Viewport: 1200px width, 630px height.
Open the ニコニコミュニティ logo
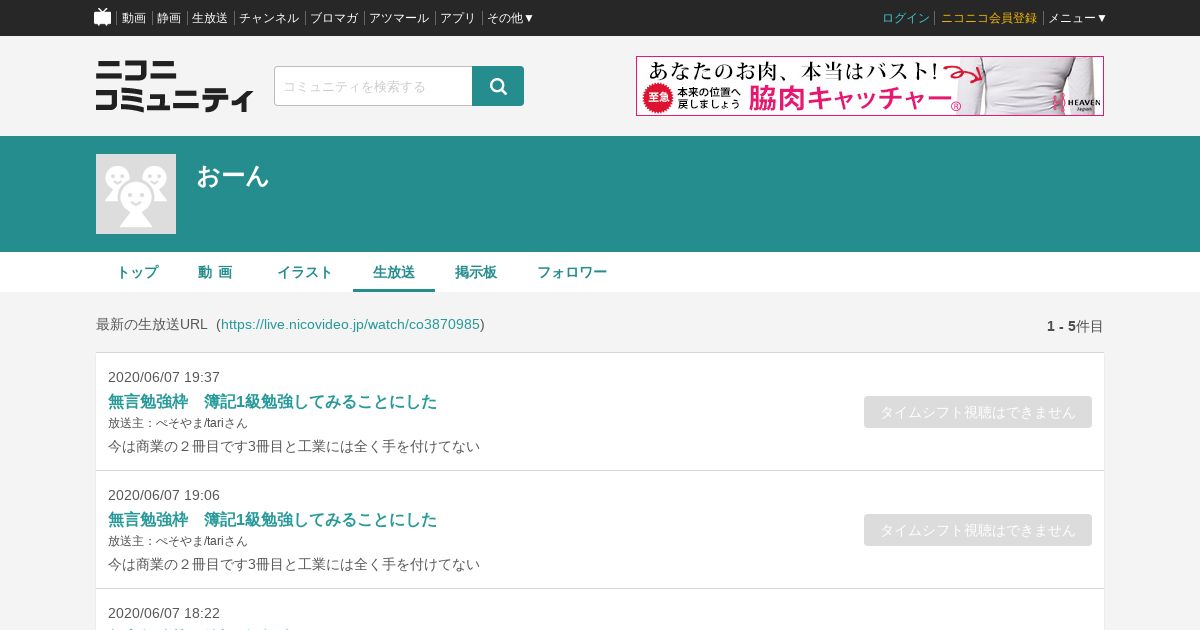click(175, 86)
